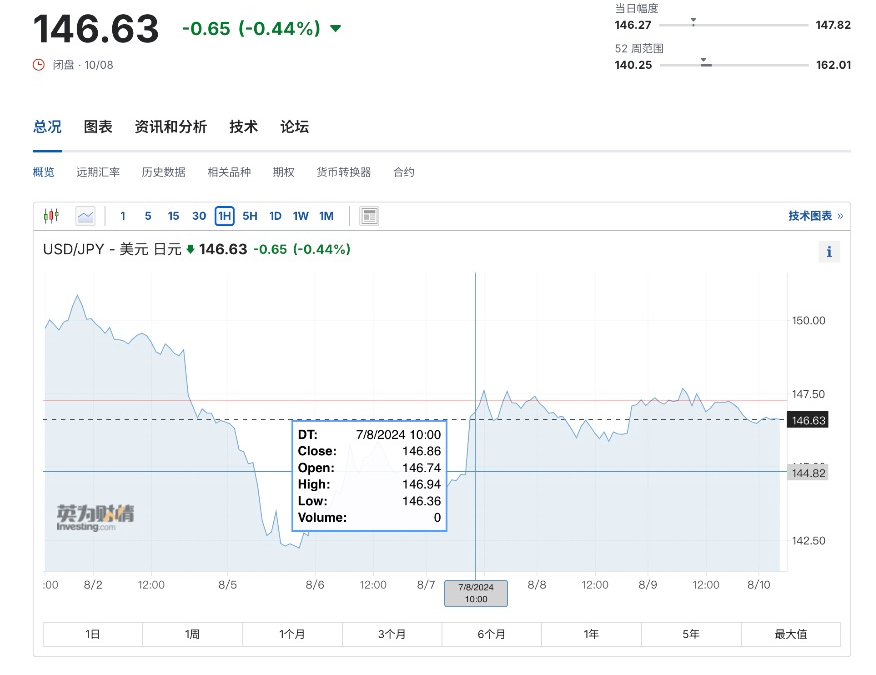
Task: Open the 货币转换器 sub-tab
Action: coord(344,172)
